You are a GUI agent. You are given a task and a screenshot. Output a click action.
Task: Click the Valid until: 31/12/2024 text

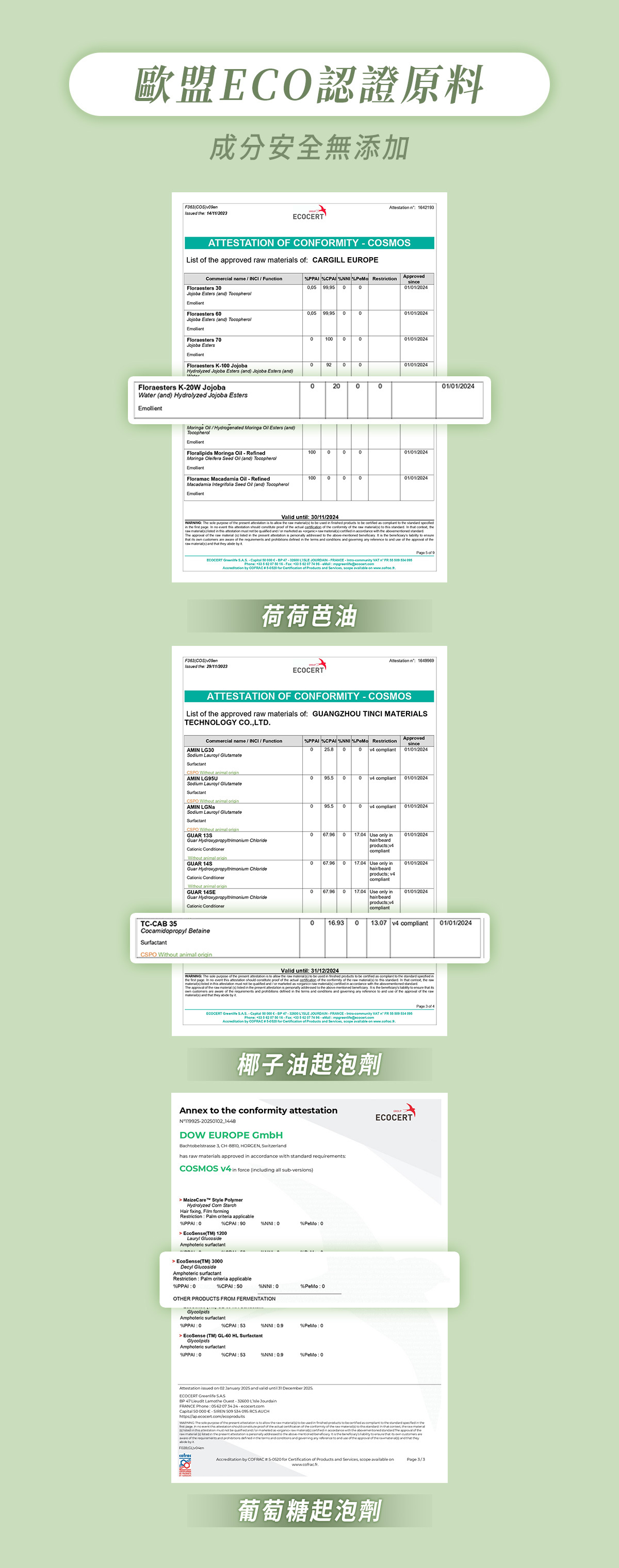(x=309, y=970)
